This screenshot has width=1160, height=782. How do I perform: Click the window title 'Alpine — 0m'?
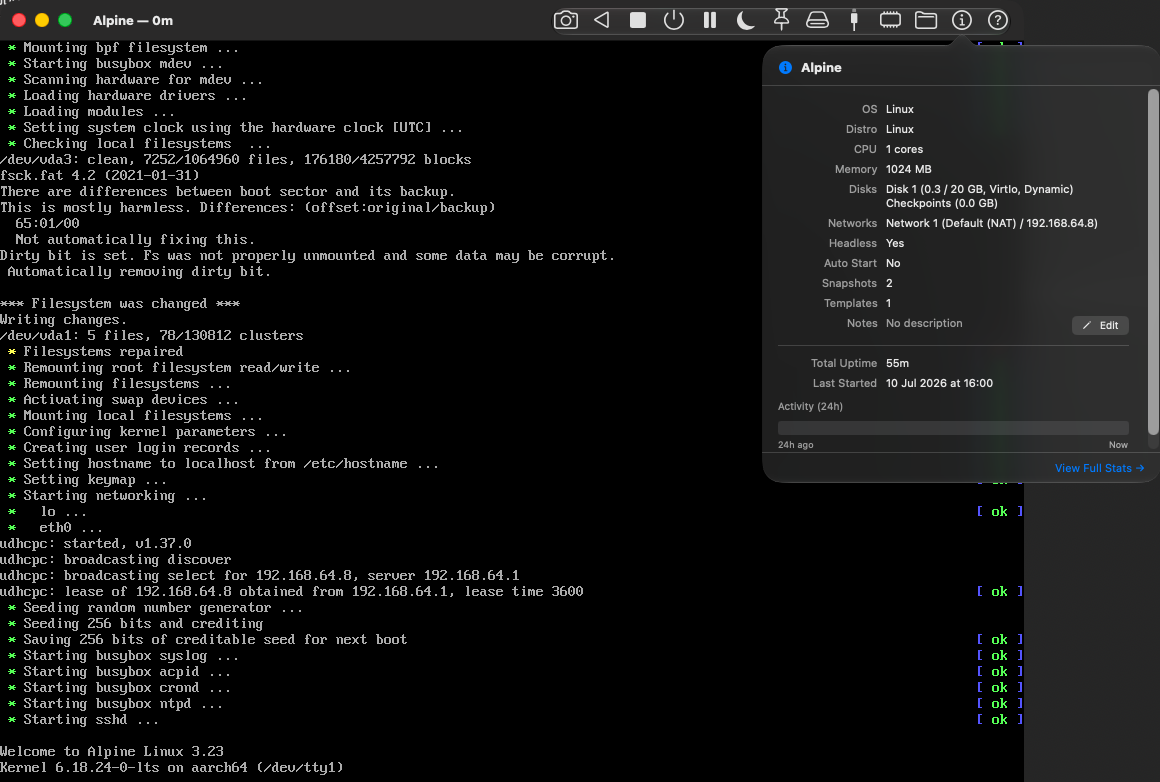click(x=133, y=21)
